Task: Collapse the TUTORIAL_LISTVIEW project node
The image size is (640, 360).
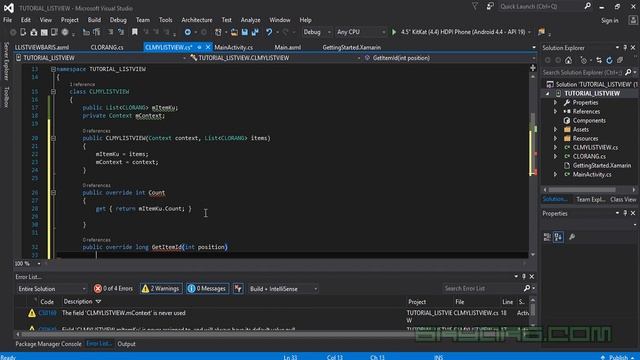Action: point(548,93)
